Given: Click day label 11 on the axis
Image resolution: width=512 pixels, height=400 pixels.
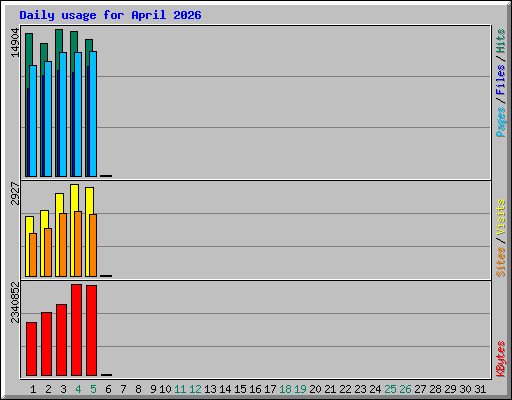Looking at the screenshot, I should tap(180, 389).
